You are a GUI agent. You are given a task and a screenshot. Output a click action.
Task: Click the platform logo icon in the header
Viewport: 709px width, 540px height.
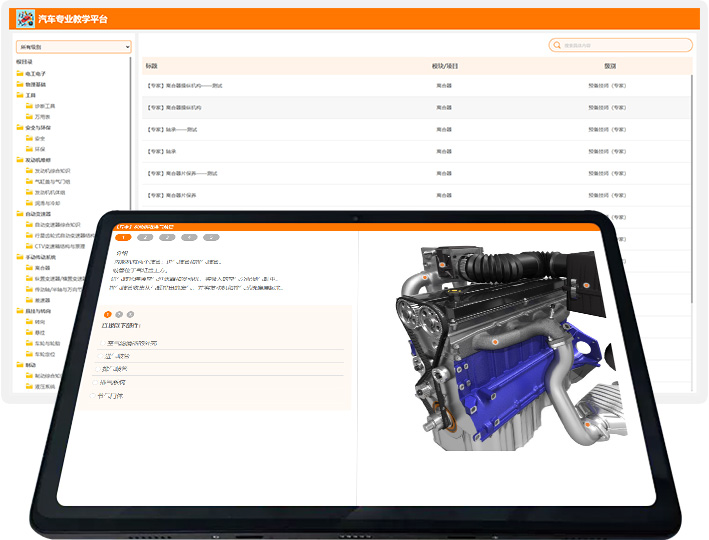coord(25,19)
